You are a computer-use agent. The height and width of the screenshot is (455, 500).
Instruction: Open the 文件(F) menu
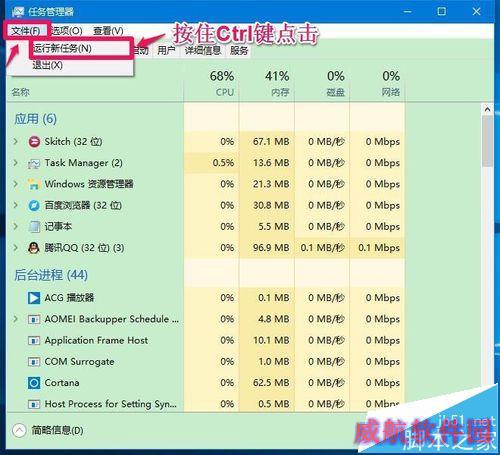26,31
